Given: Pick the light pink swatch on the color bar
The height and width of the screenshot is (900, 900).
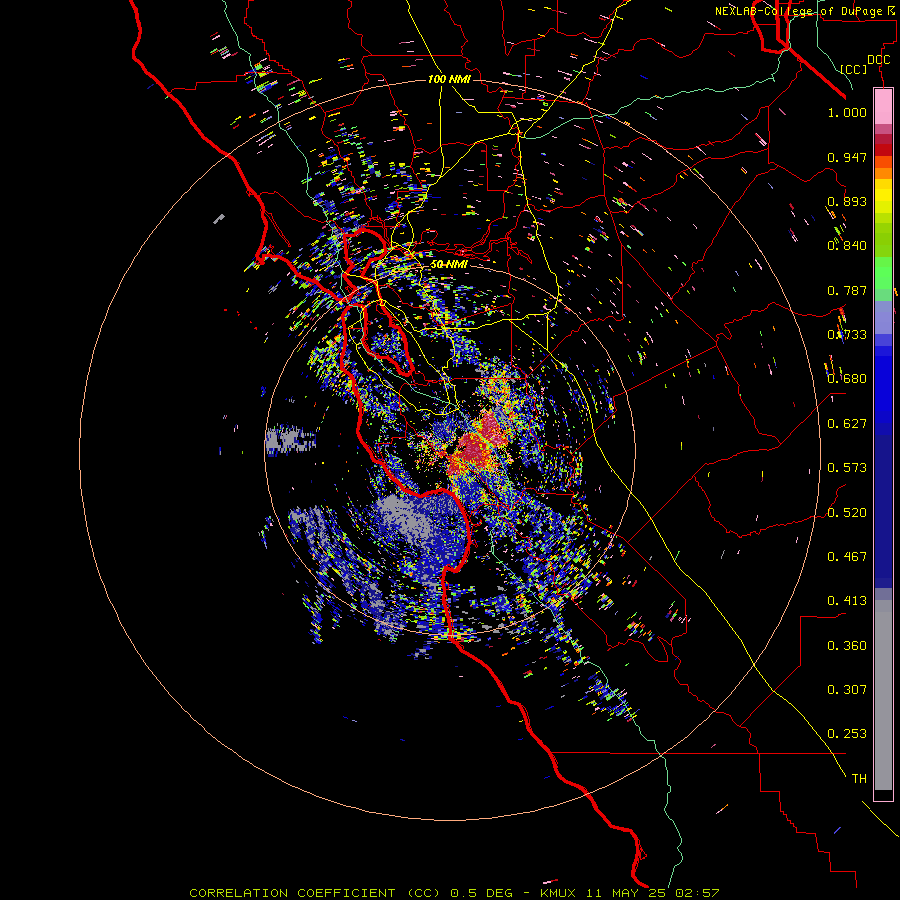Looking at the screenshot, I should tap(883, 106).
